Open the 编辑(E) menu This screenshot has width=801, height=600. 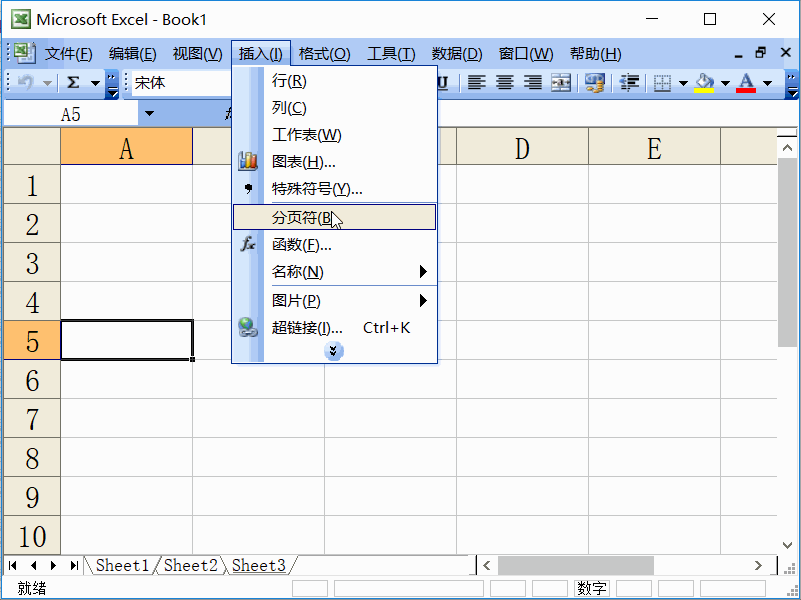pos(132,54)
